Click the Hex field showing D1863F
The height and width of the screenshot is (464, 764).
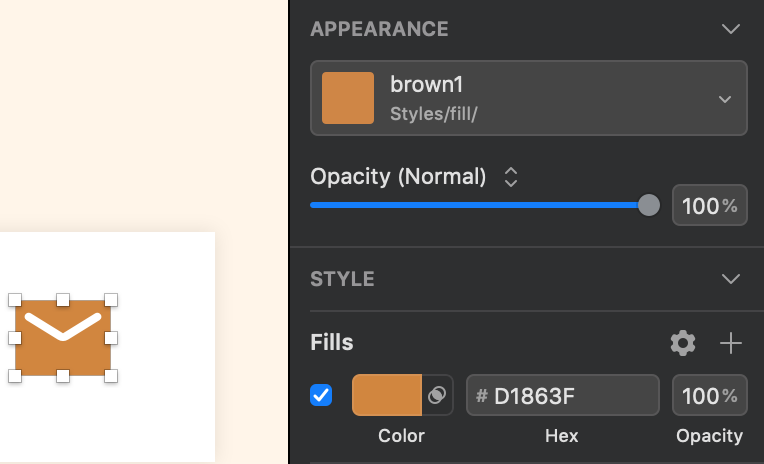(562, 395)
